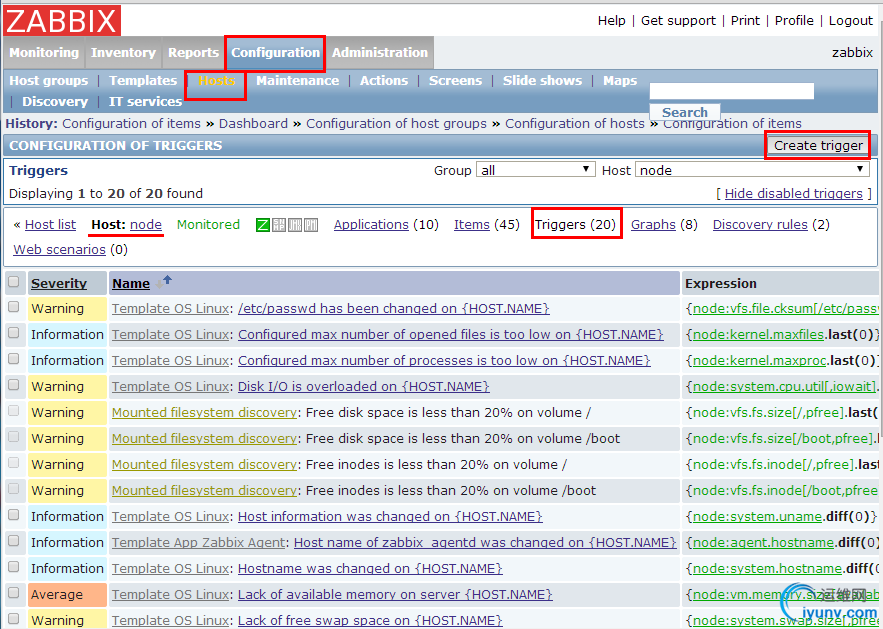Open the Discovery rules link

coord(760,225)
